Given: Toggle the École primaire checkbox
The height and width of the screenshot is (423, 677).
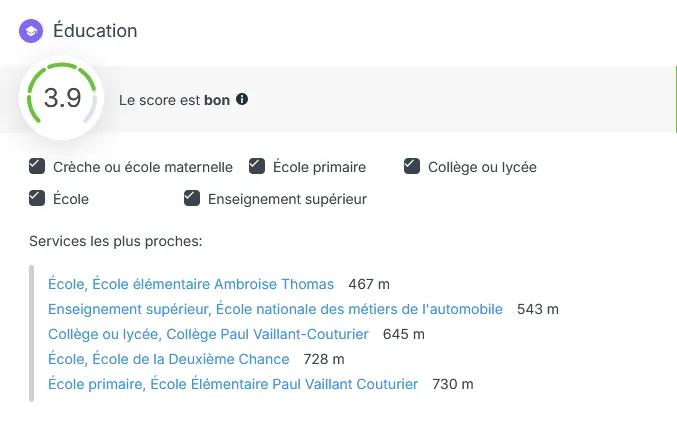Looking at the screenshot, I should (257, 166).
